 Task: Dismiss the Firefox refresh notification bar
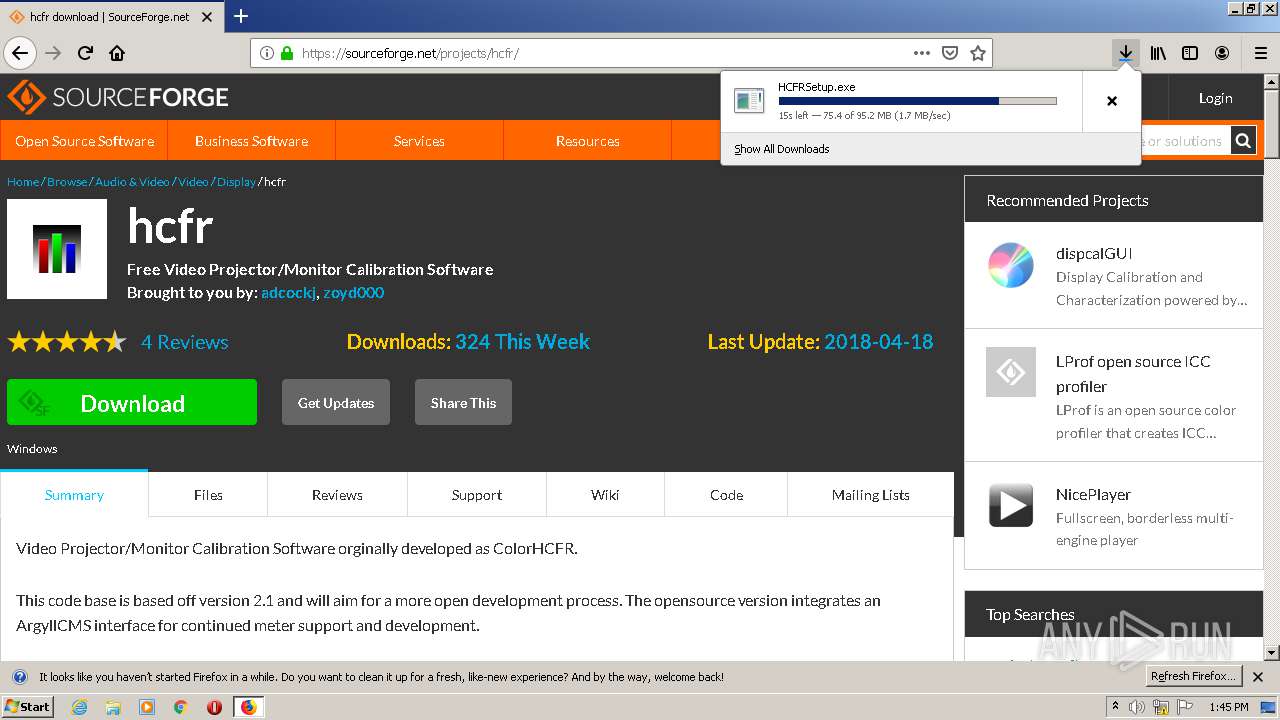click(1260, 677)
